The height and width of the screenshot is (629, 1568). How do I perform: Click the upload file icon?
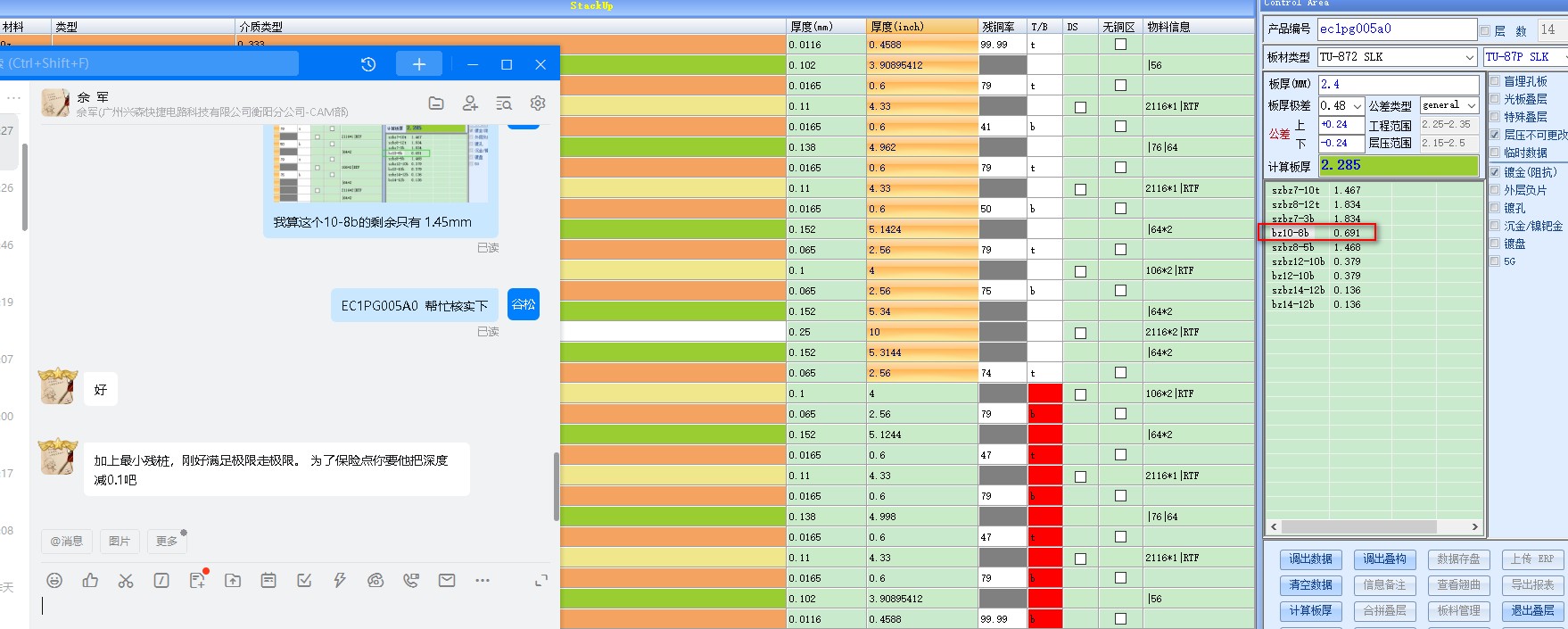tap(233, 581)
